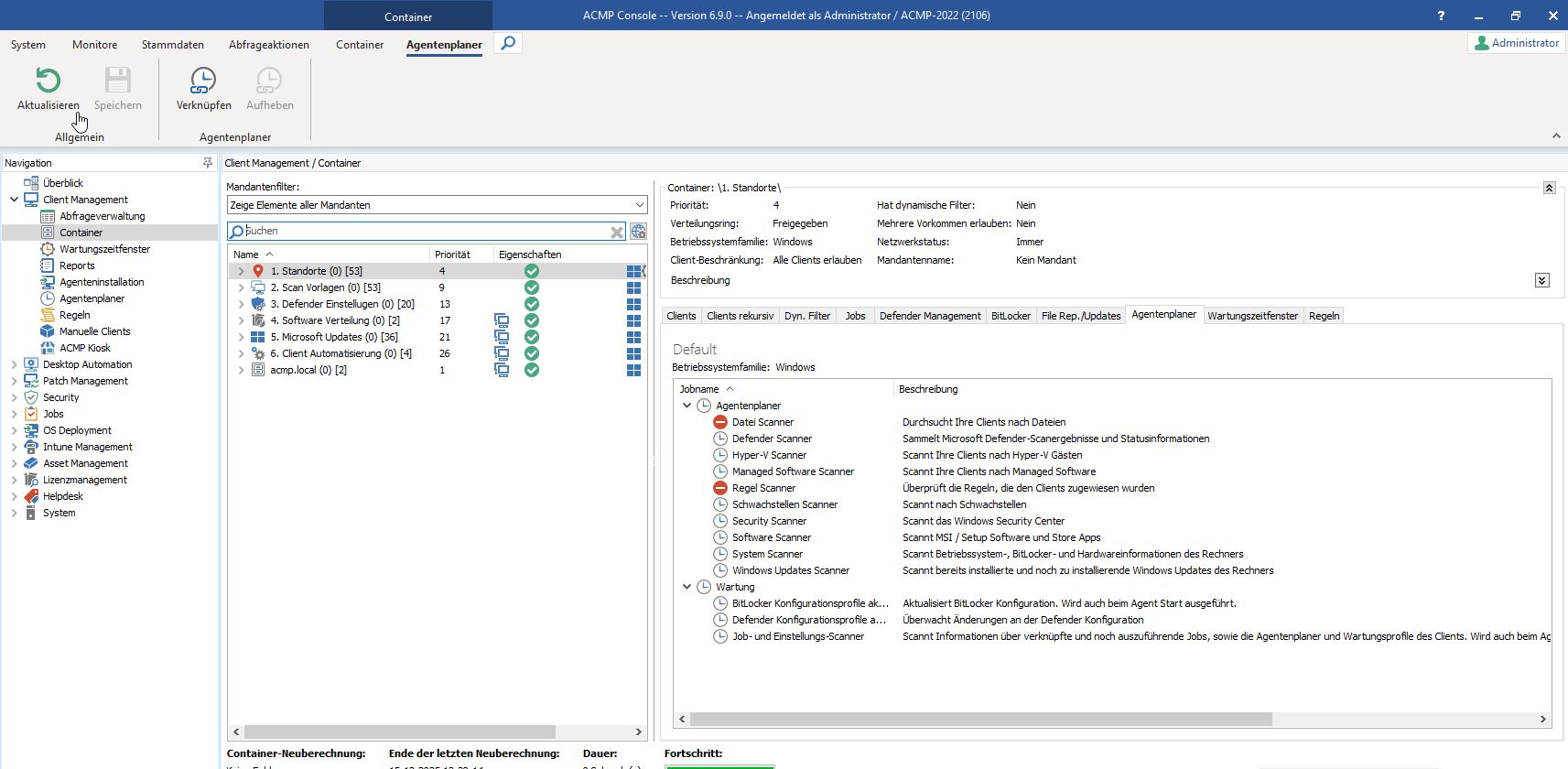
Task: Open the ribbon search magnifier icon
Action: [x=508, y=43]
